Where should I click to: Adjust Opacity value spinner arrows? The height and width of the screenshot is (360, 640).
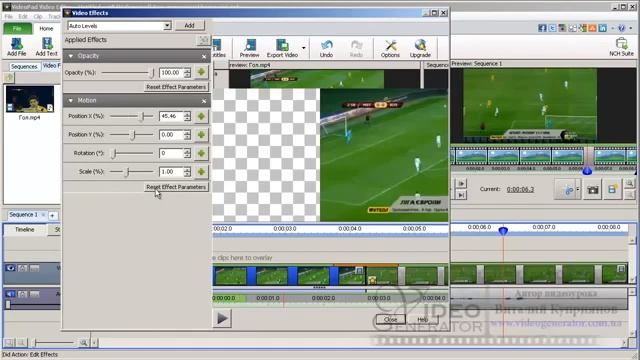[187, 73]
